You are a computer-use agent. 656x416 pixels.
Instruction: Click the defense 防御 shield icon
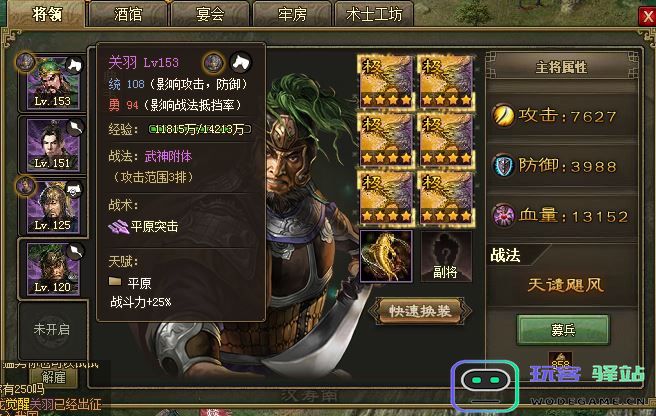click(503, 165)
